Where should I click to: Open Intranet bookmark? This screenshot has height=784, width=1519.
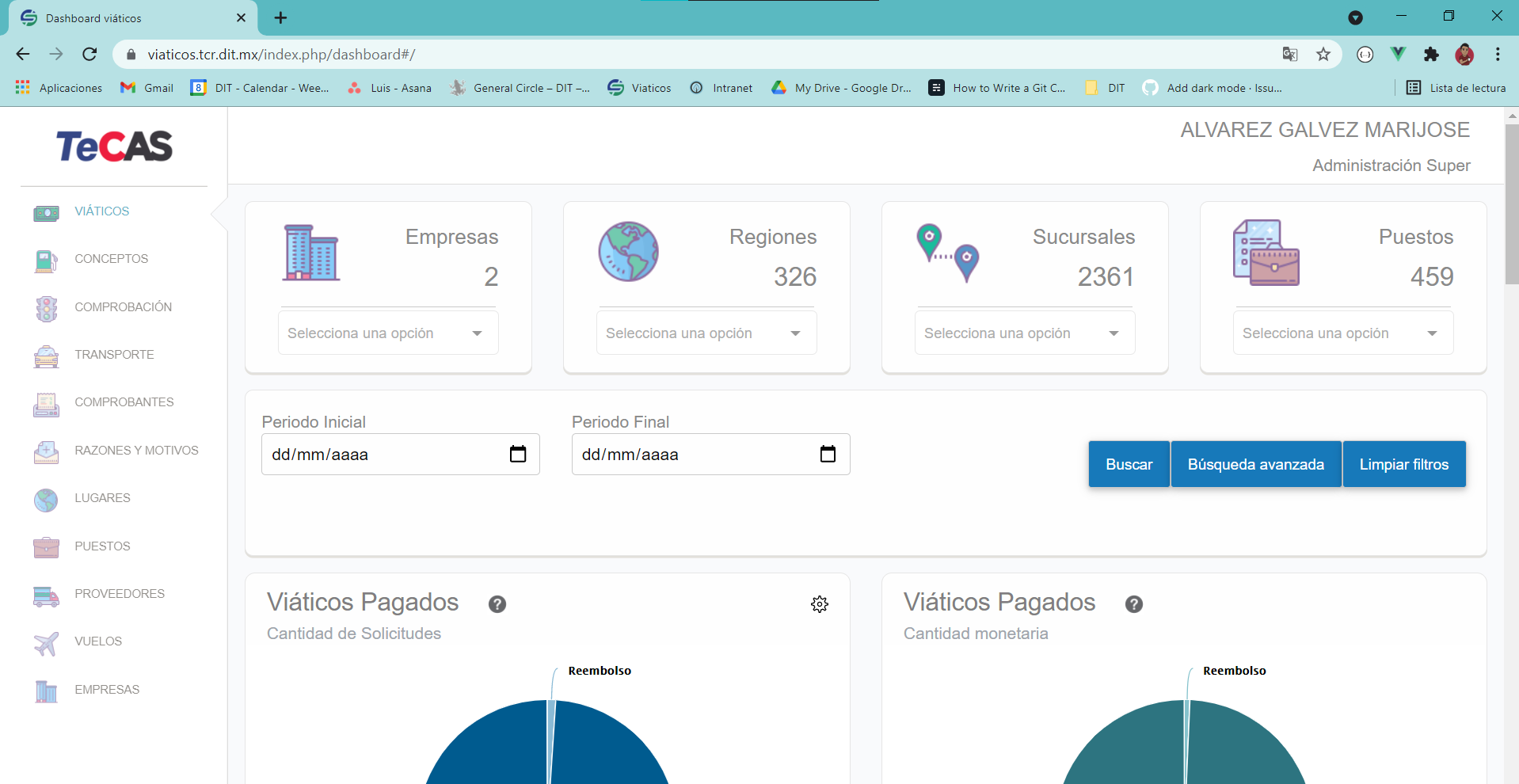[721, 88]
